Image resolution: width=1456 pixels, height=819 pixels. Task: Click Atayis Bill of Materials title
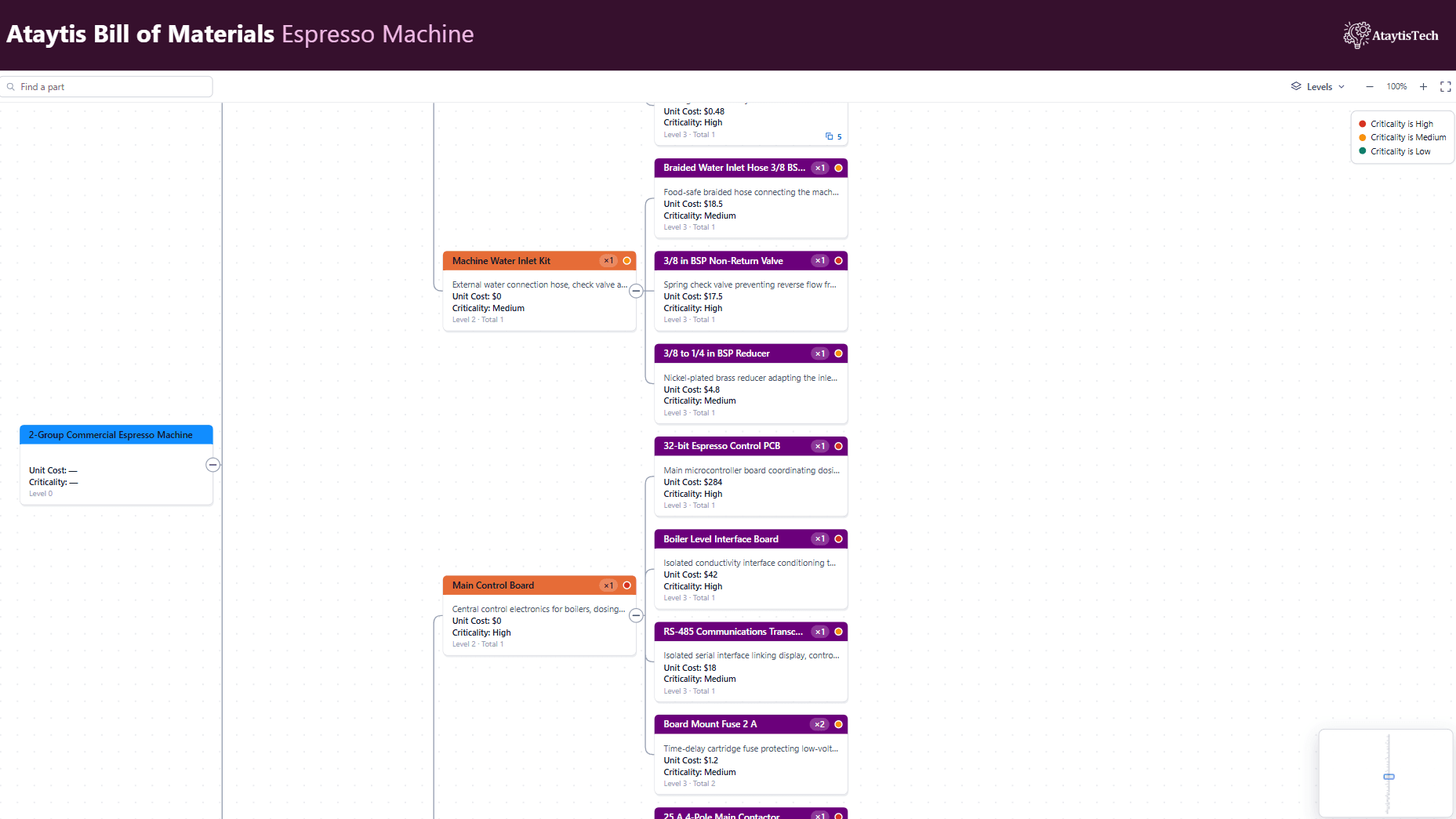140,34
